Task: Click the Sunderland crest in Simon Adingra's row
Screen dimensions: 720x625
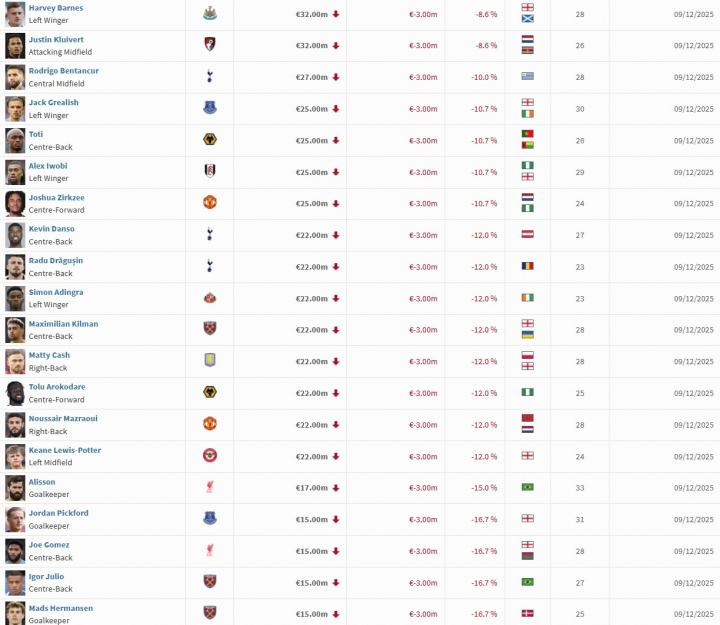Action: click(209, 298)
